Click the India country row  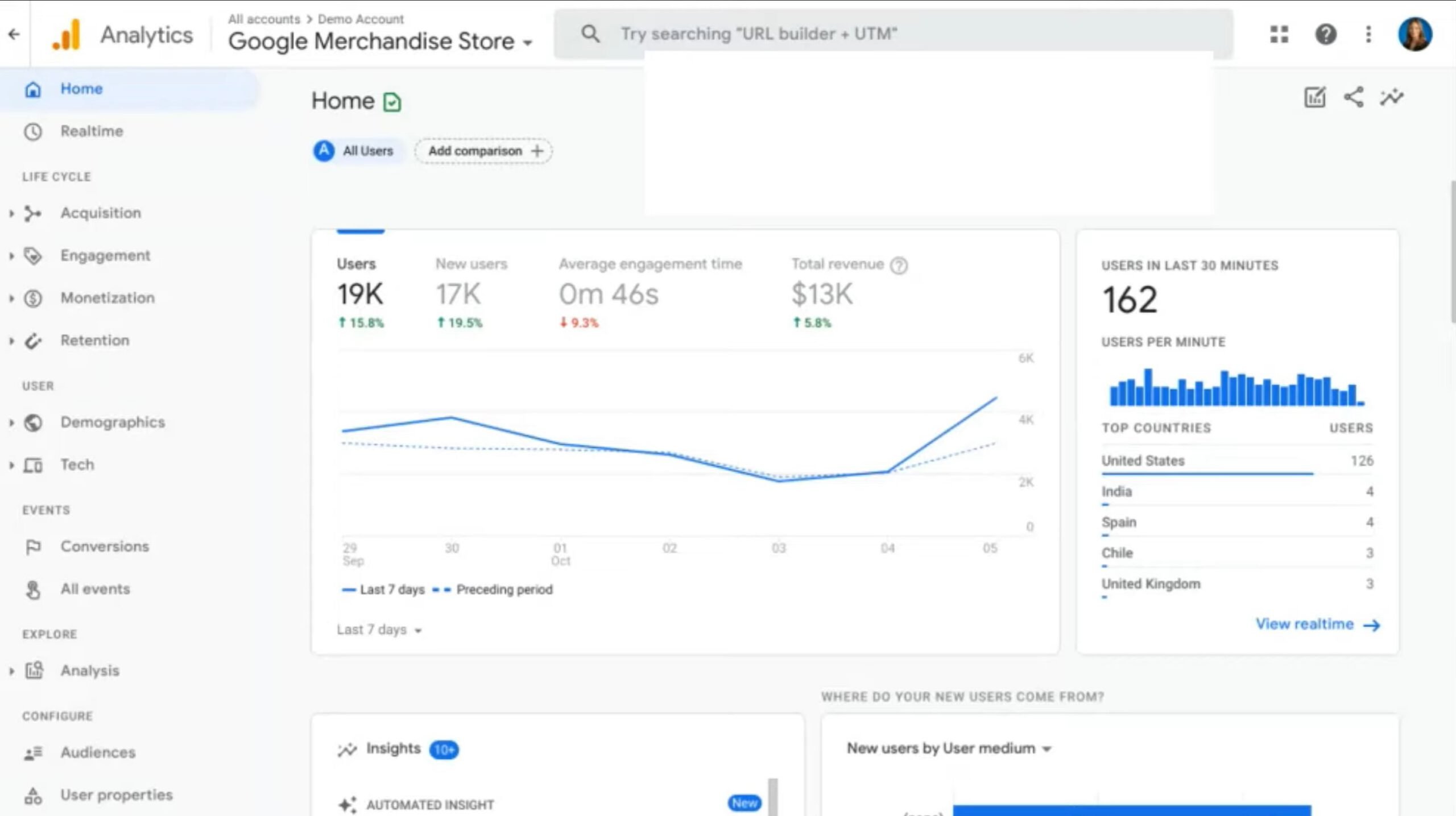coord(1237,492)
